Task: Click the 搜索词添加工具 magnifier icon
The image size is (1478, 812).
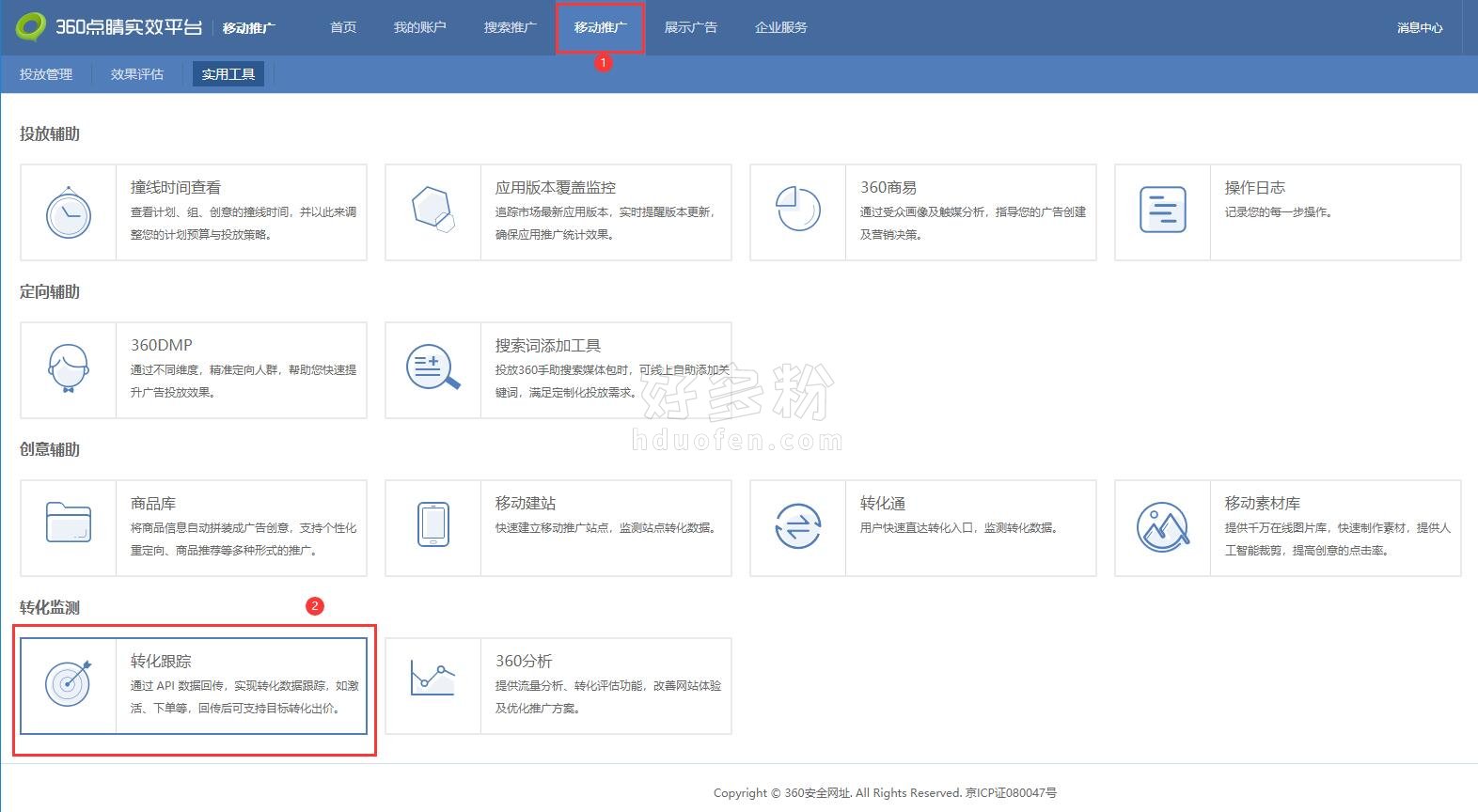Action: click(x=433, y=368)
